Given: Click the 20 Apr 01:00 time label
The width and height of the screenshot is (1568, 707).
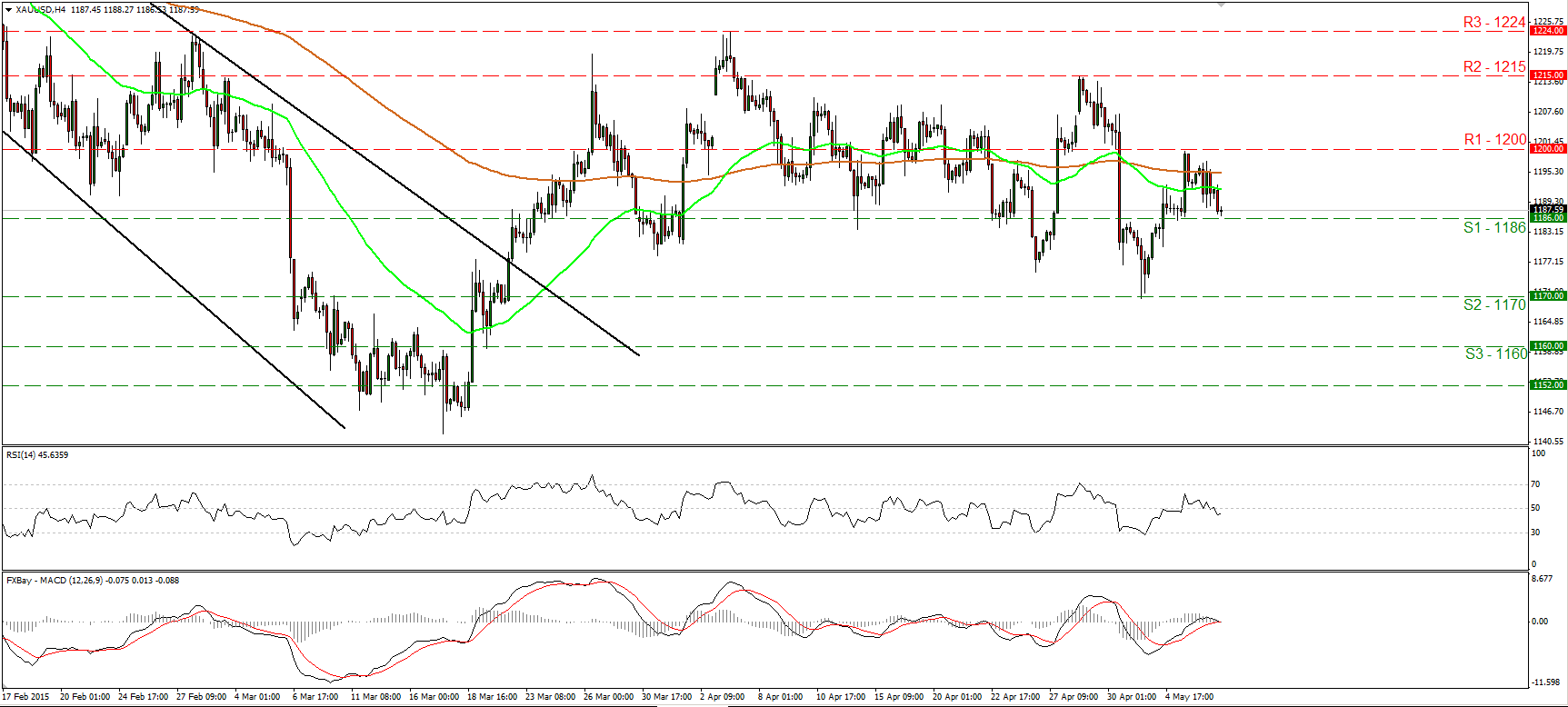Looking at the screenshot, I should (957, 698).
